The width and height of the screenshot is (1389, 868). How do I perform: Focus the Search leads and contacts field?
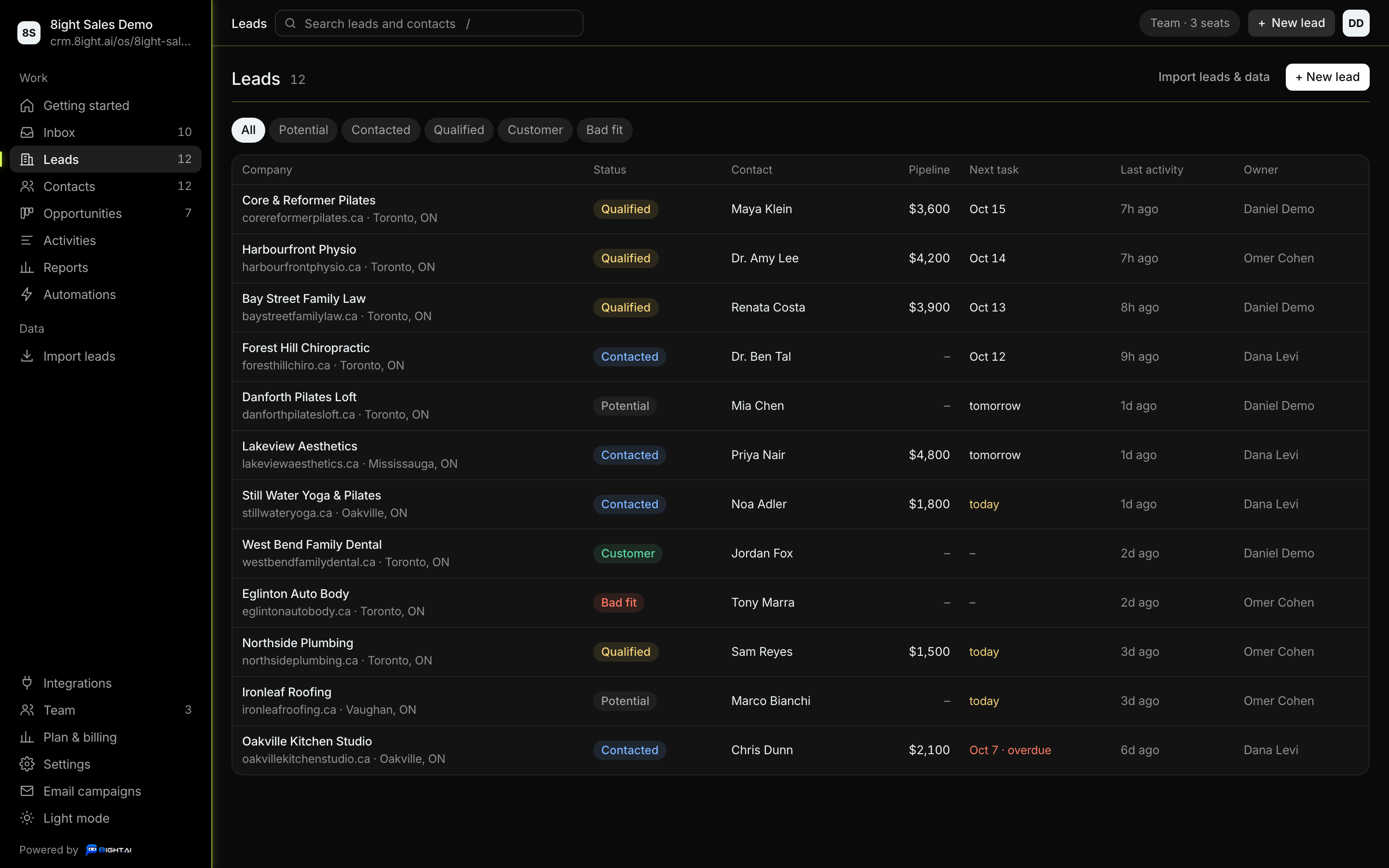(x=429, y=24)
